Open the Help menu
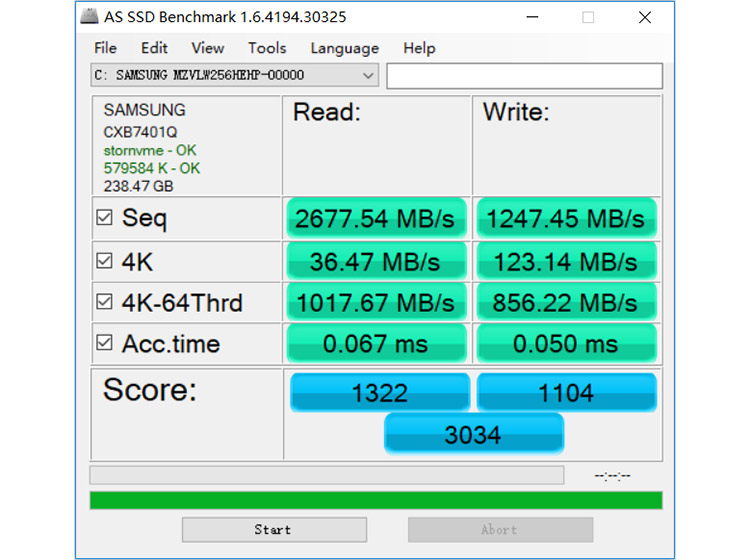The height and width of the screenshot is (560, 750). (419, 48)
